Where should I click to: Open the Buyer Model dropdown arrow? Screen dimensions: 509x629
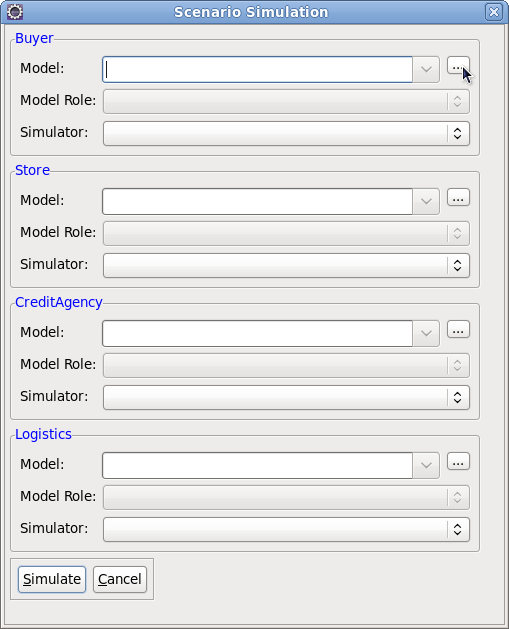(426, 69)
